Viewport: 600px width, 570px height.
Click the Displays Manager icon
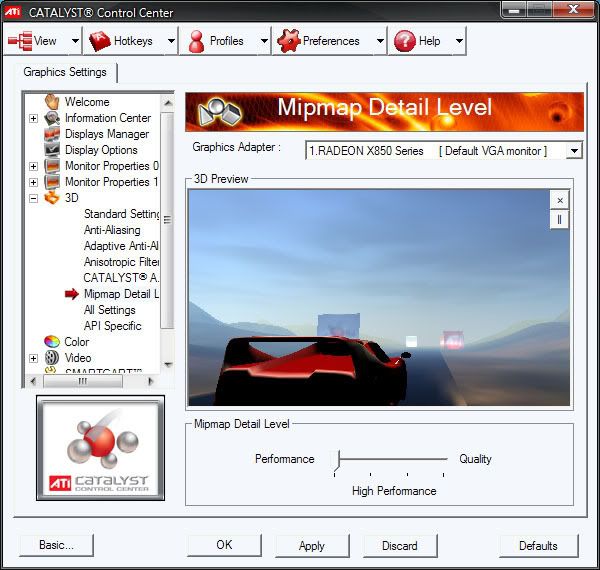click(52, 134)
